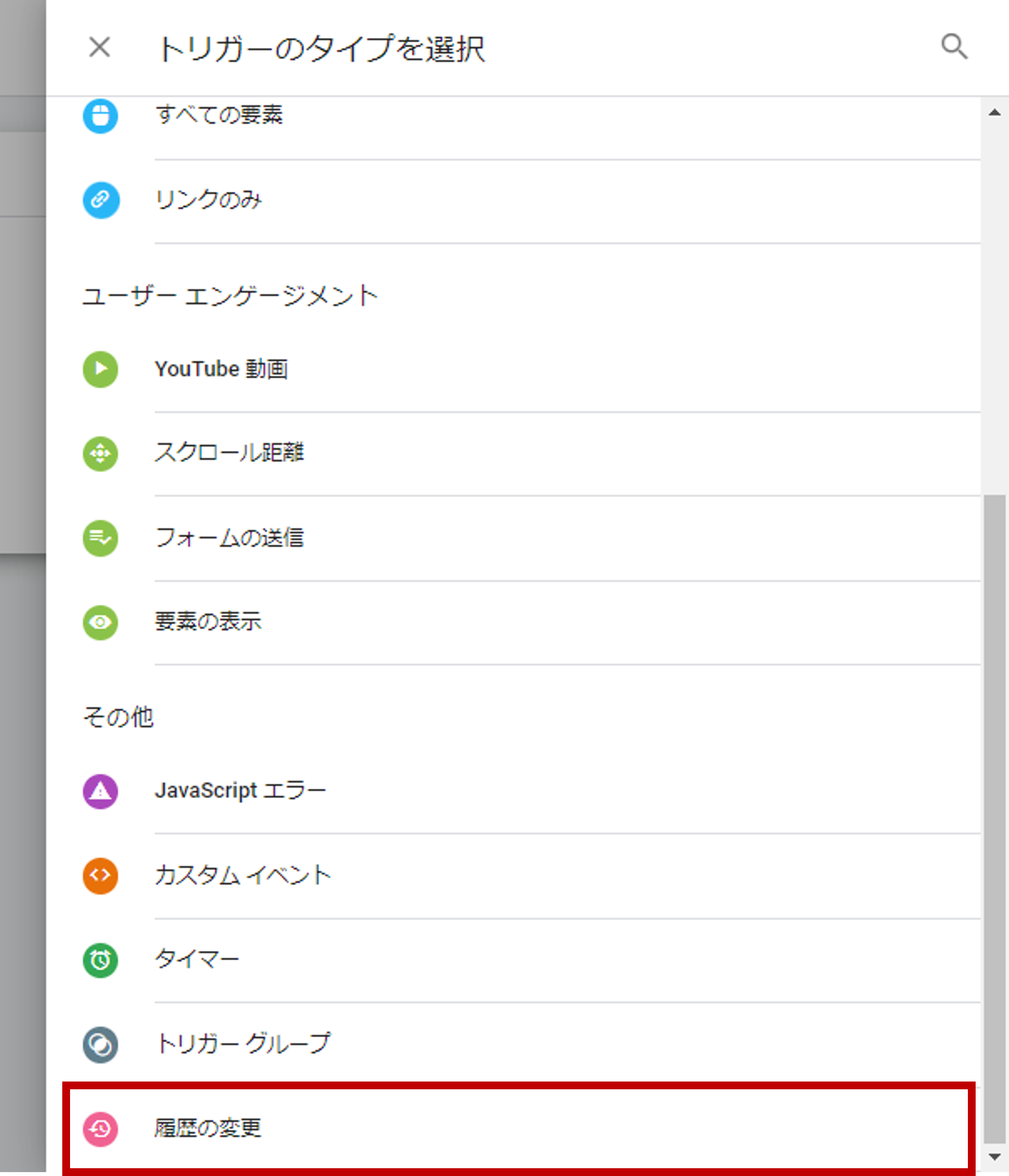Image resolution: width=1009 pixels, height=1176 pixels.
Task: Click the eye icon for 要素の表示
Action: 101,622
